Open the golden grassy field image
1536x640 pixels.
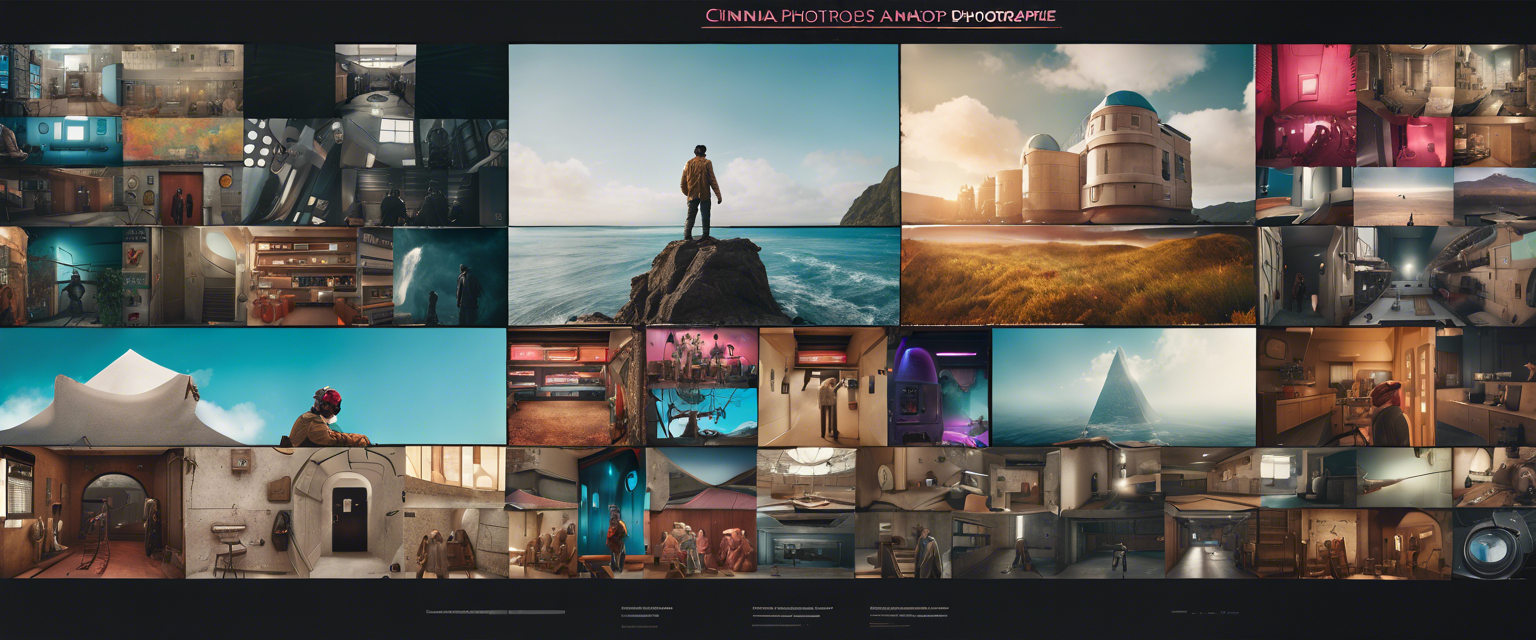click(1078, 275)
